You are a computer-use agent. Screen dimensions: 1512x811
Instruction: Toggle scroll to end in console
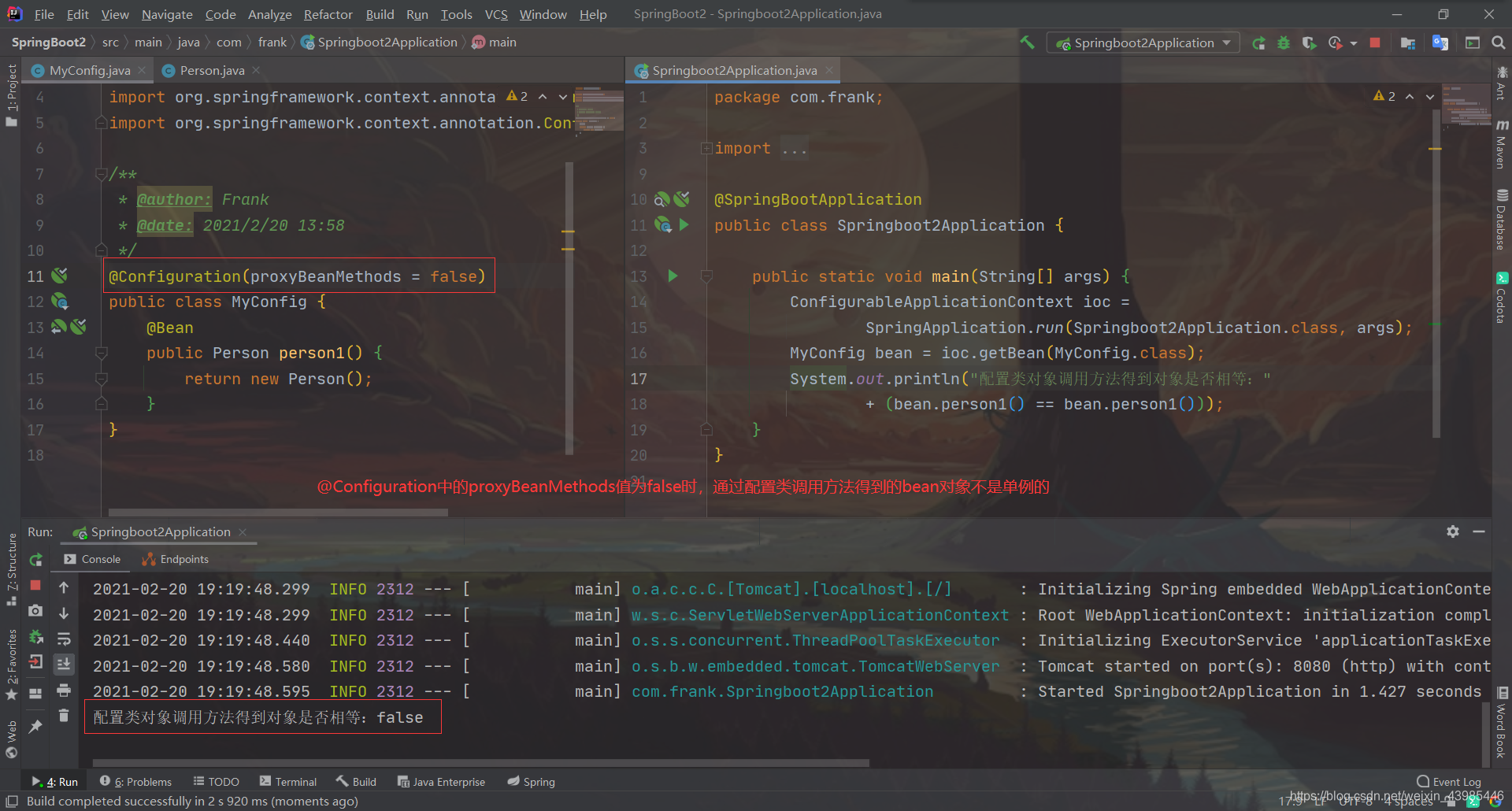tap(64, 665)
